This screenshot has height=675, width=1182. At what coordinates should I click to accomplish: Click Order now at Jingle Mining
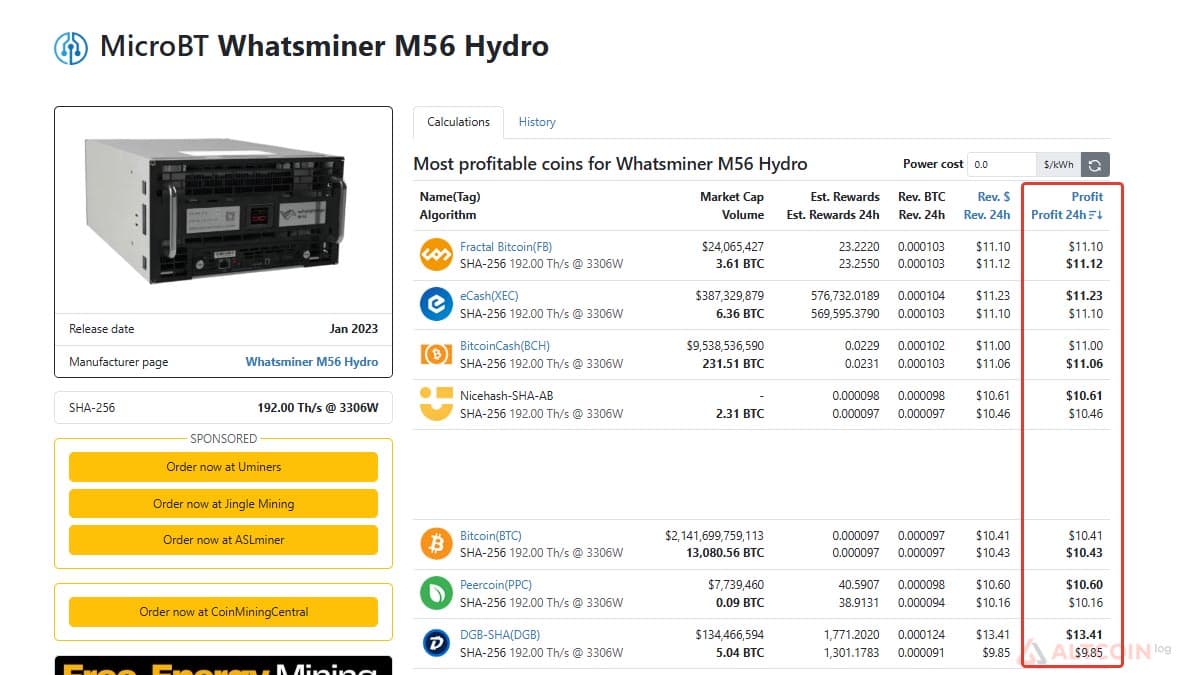point(223,504)
